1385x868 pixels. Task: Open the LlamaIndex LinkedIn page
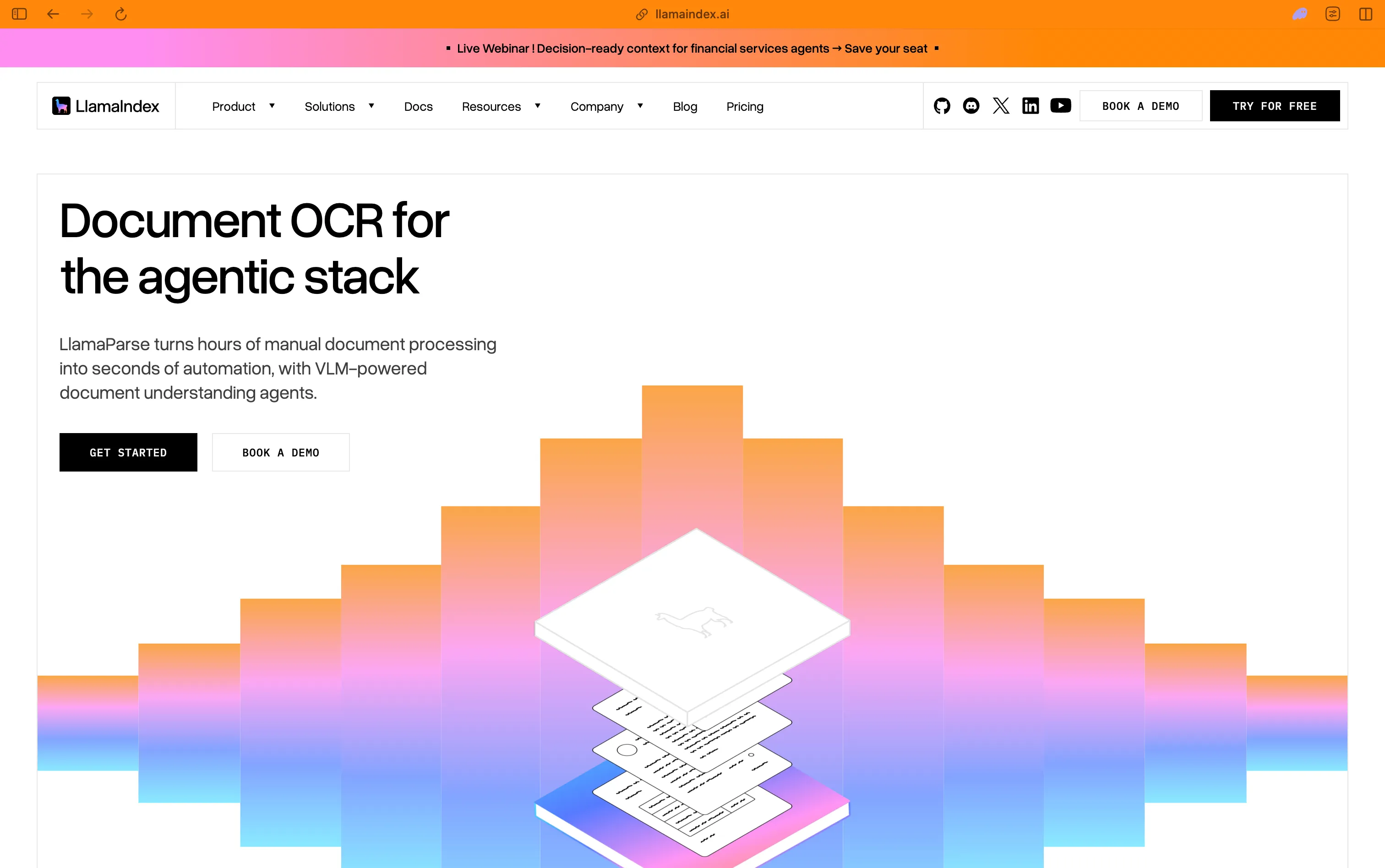(1031, 106)
